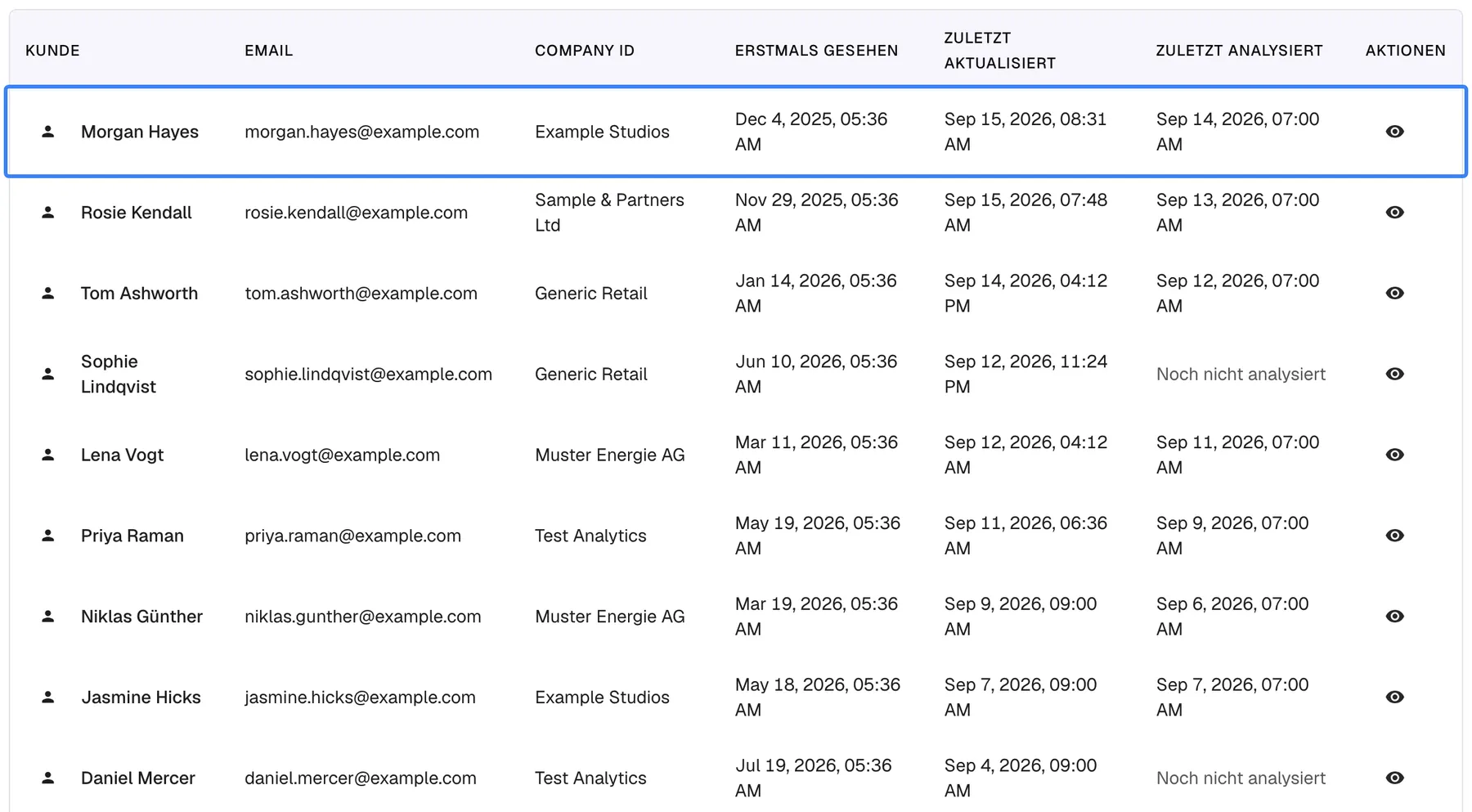View Niklas Günther via the eye icon

click(1394, 617)
